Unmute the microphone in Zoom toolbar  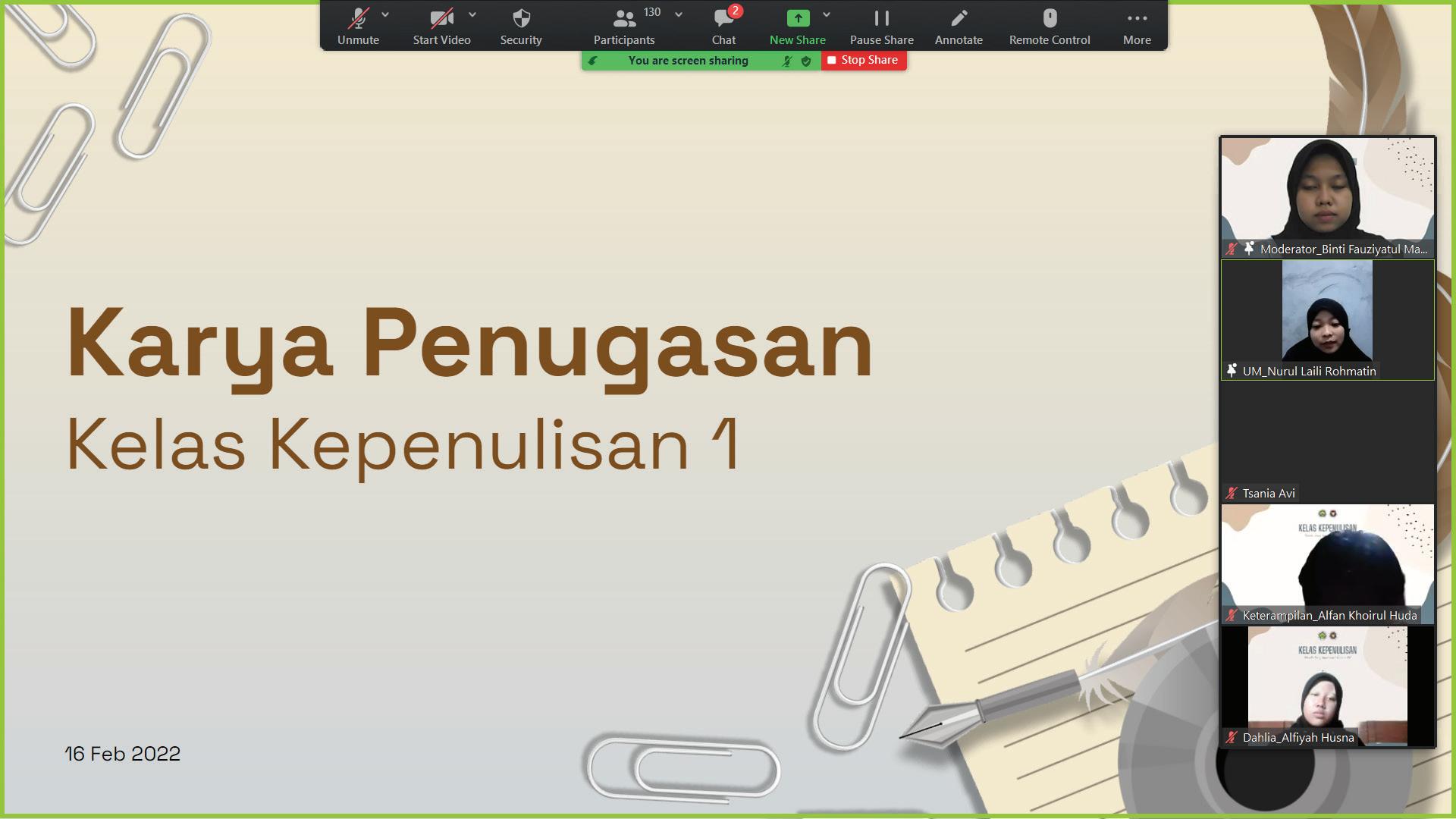pos(358,27)
